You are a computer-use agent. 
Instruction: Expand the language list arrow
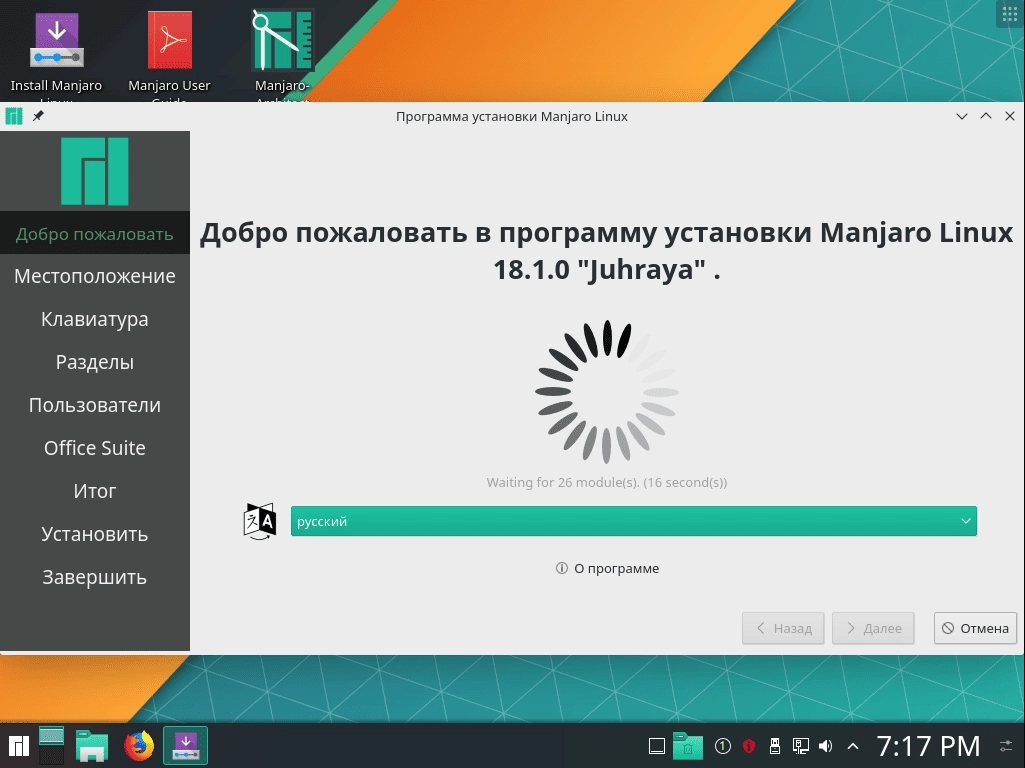pyautogui.click(x=965, y=521)
